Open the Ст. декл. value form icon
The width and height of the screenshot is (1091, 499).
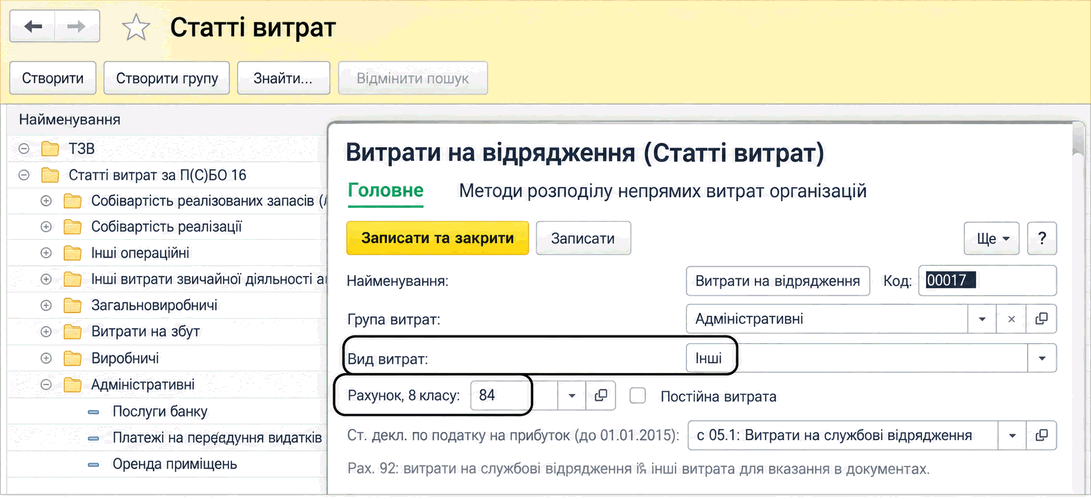click(x=1041, y=436)
